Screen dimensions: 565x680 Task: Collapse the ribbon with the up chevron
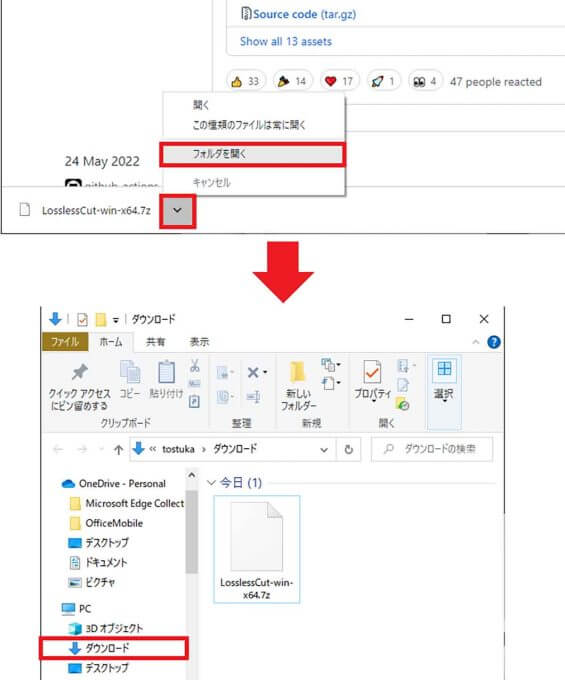[476, 342]
